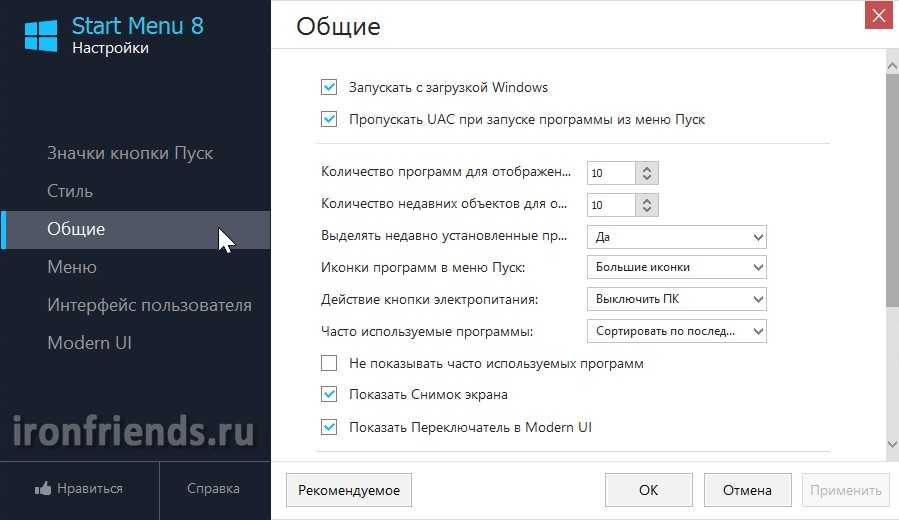The height and width of the screenshot is (520, 899).
Task: Click the vertical scrollbar thumb
Action: (892, 191)
